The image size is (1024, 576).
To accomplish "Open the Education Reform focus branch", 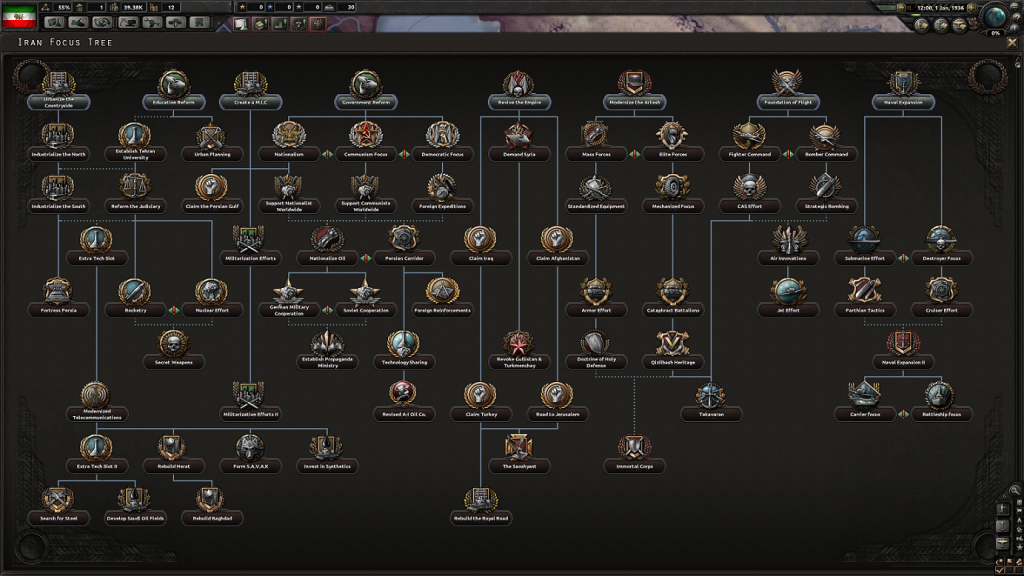I will tap(172, 101).
